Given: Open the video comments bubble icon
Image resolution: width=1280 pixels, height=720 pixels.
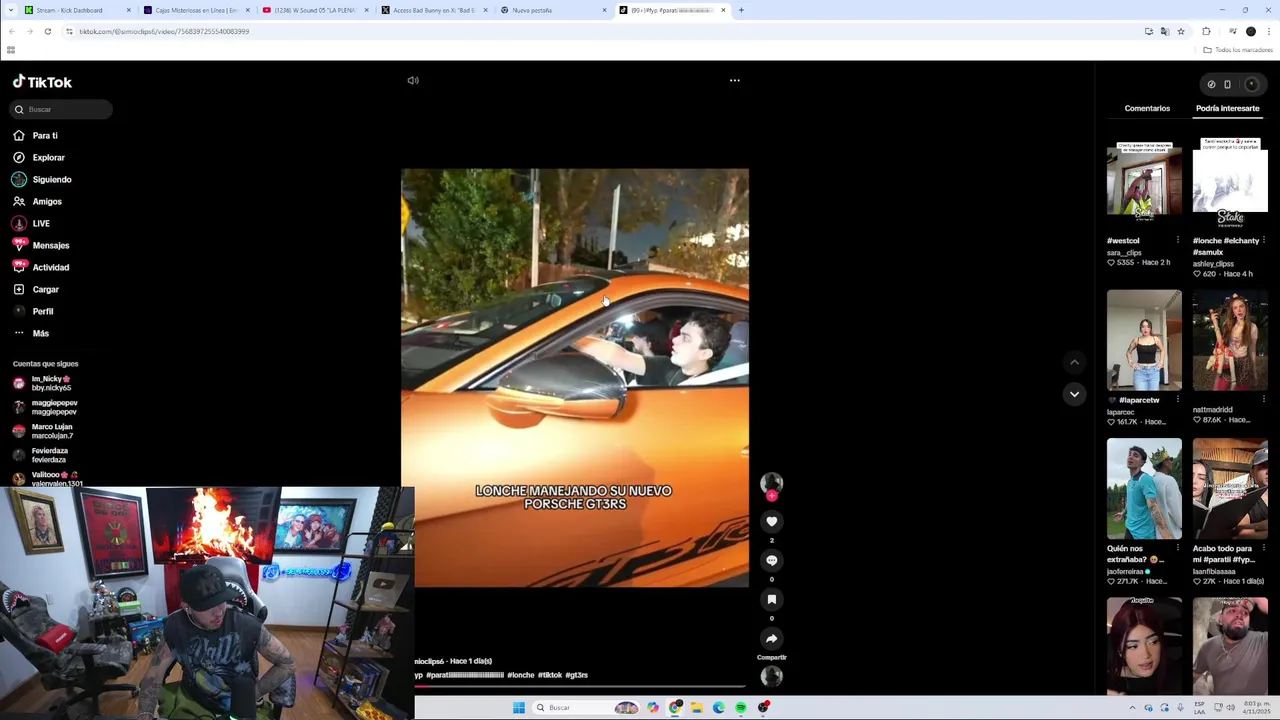Looking at the screenshot, I should [771, 560].
